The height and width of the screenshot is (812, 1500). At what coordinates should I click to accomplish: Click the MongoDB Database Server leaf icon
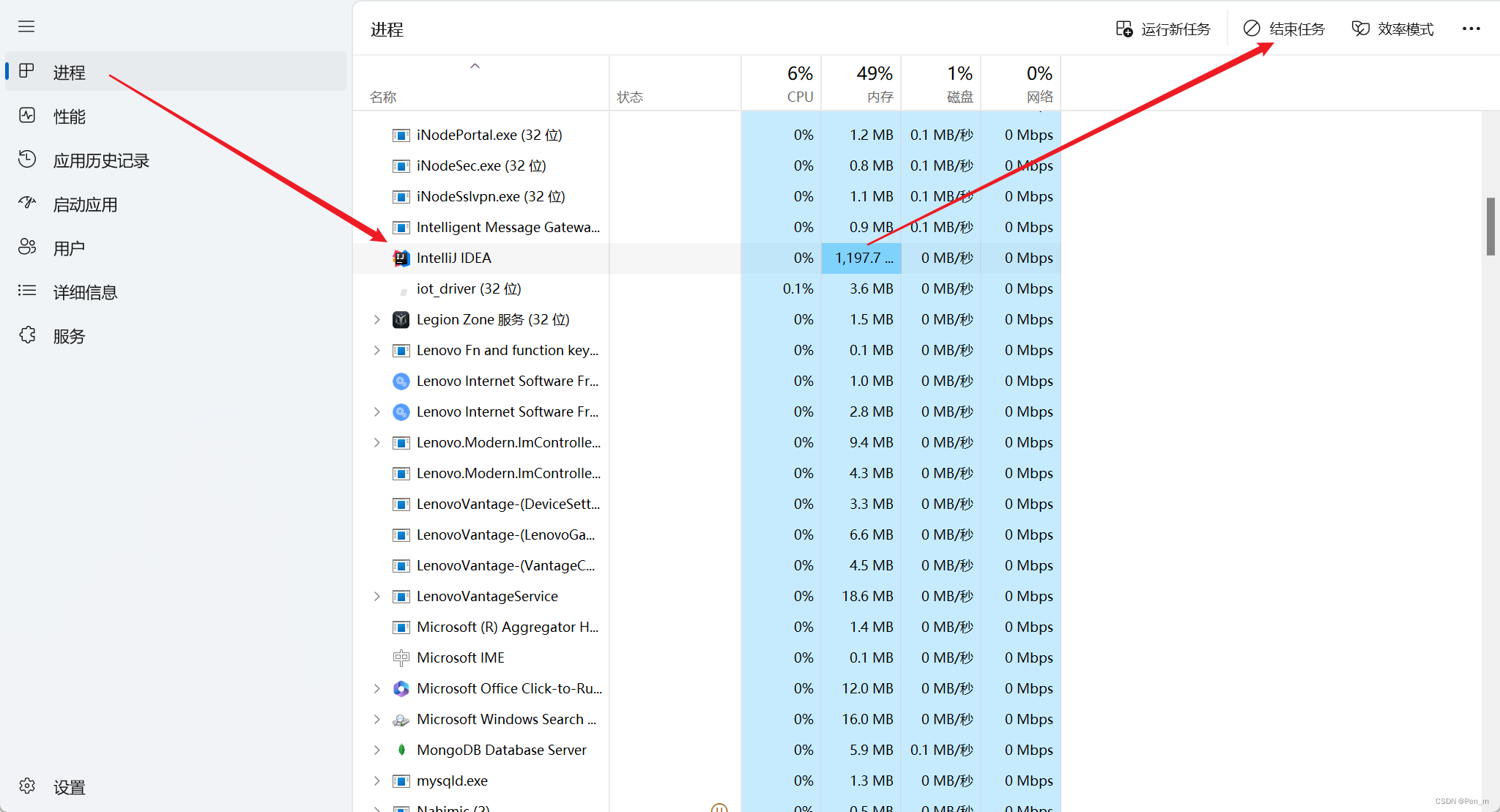(x=401, y=750)
